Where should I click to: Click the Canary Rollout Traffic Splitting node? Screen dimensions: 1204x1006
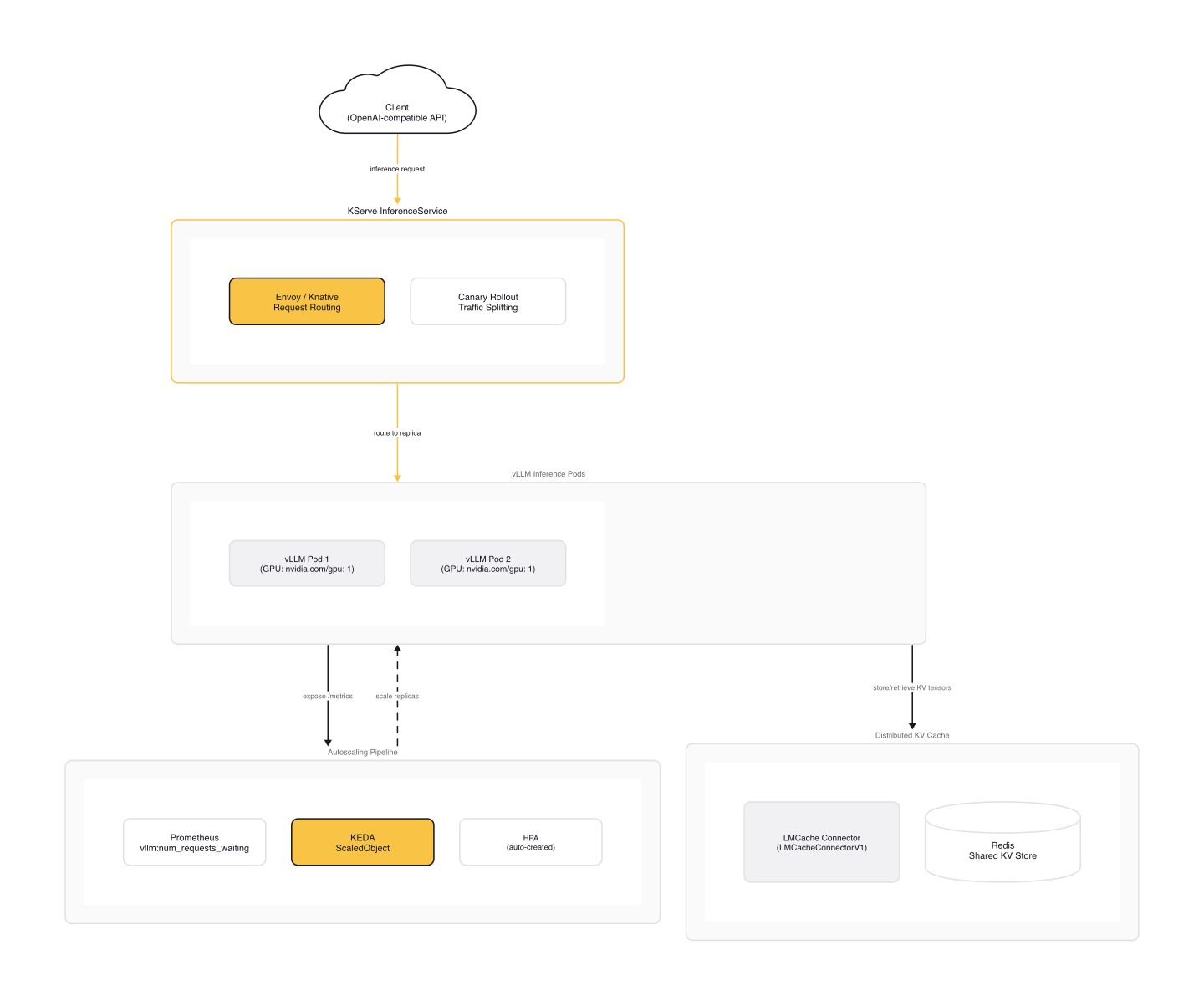pos(487,301)
